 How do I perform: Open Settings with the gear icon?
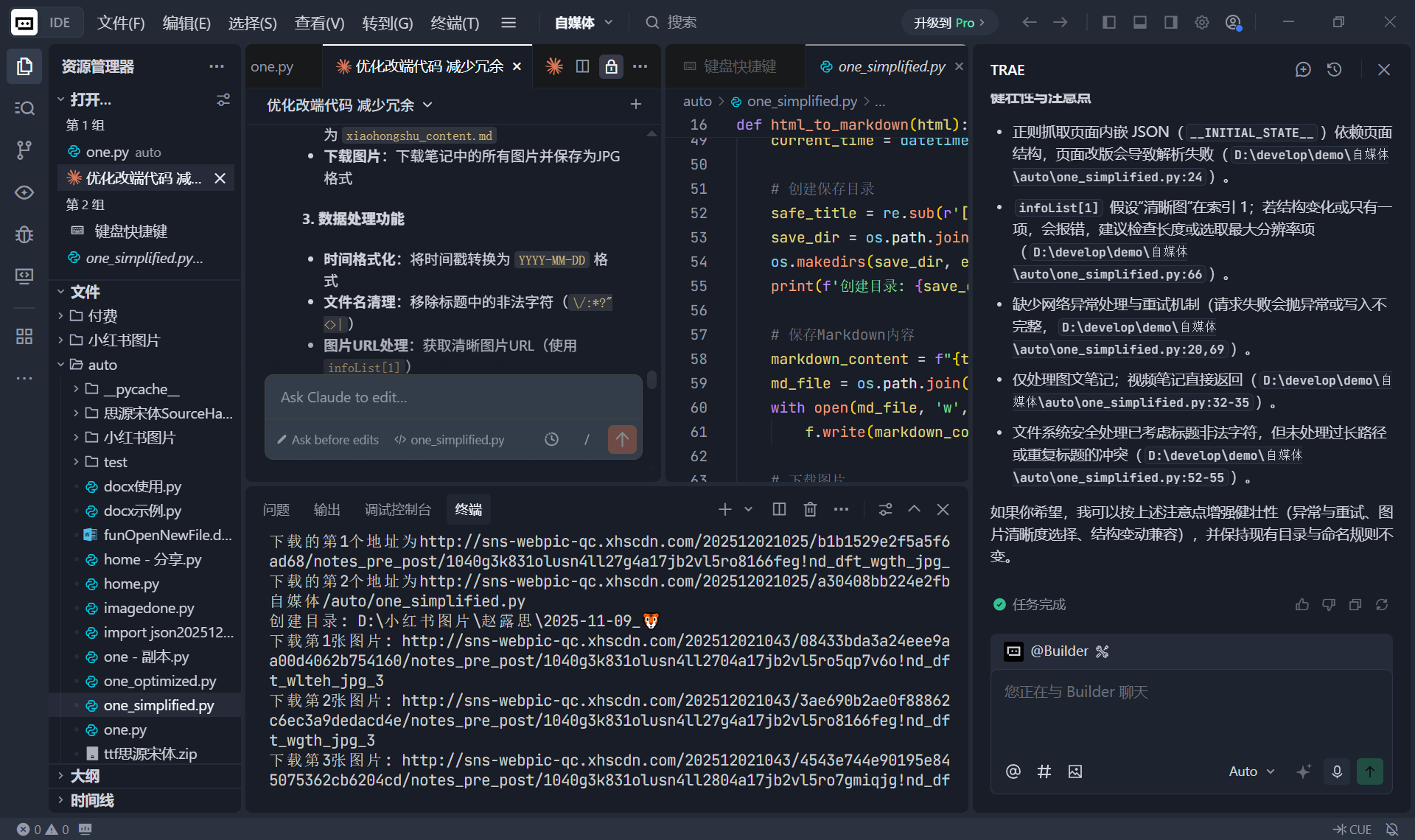pos(1202,22)
